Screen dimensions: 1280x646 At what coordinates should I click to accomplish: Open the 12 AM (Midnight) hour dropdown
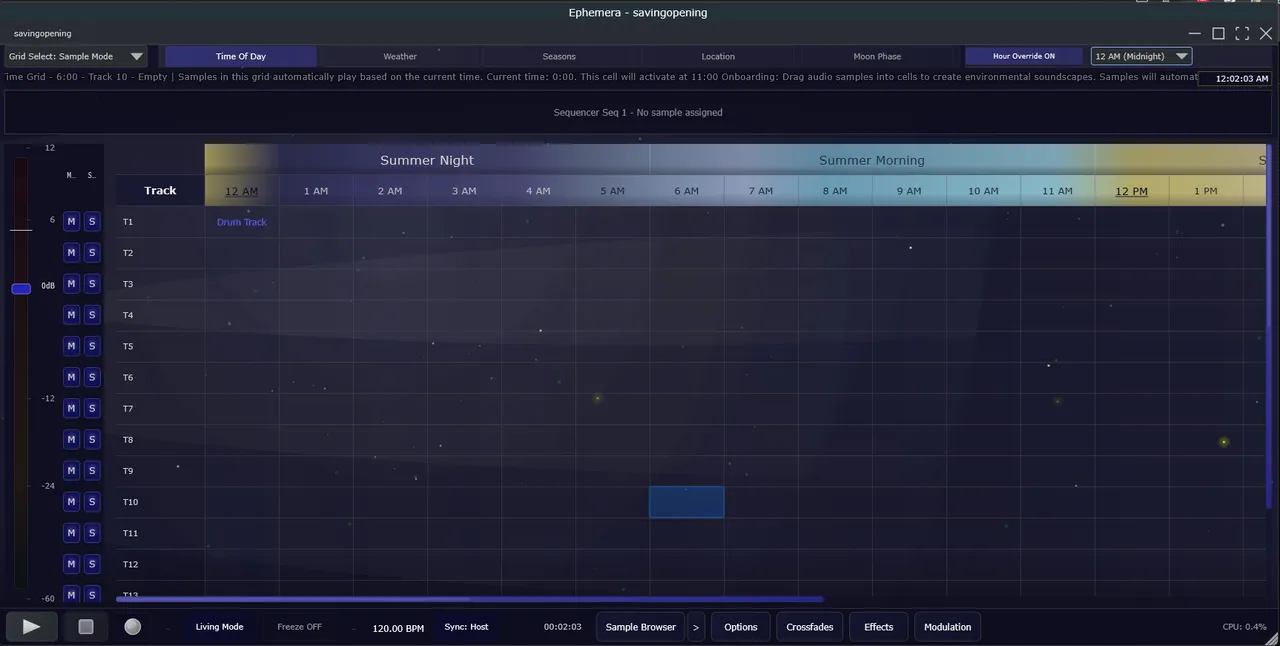tap(1140, 56)
